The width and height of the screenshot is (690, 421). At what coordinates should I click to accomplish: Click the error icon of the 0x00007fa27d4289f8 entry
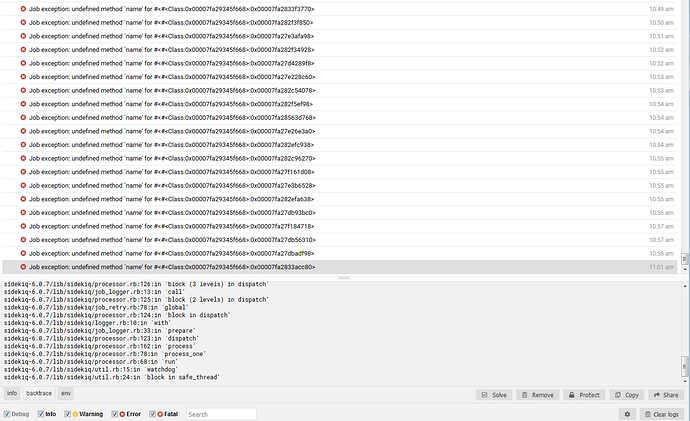23,63
